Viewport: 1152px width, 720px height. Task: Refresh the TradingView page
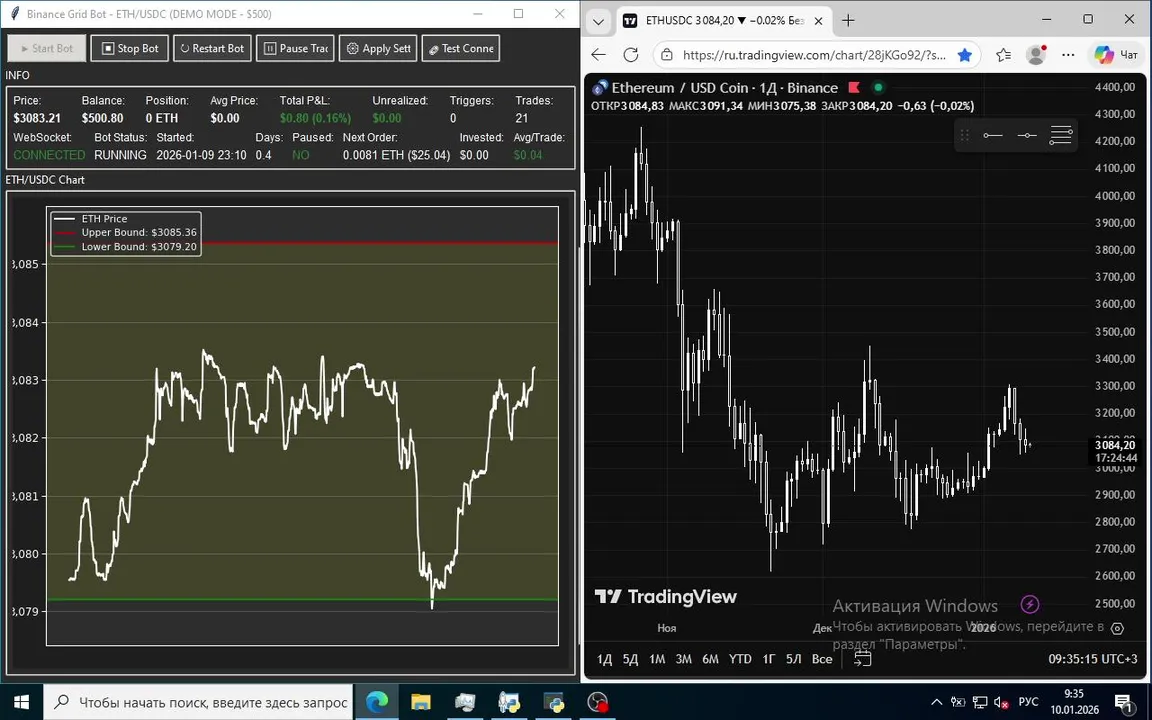(x=630, y=54)
